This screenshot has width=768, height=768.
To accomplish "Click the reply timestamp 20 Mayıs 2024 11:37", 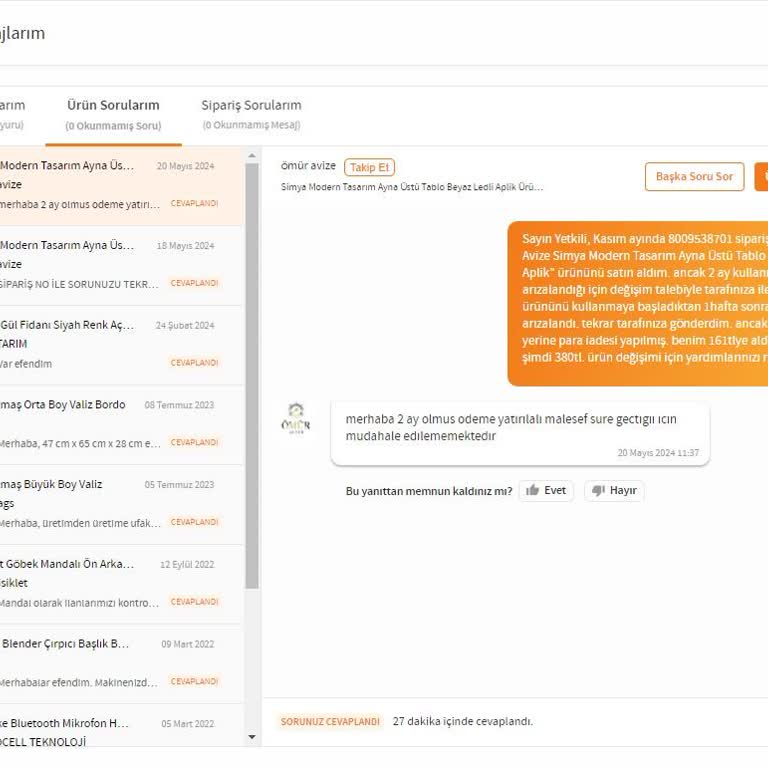I will [658, 453].
